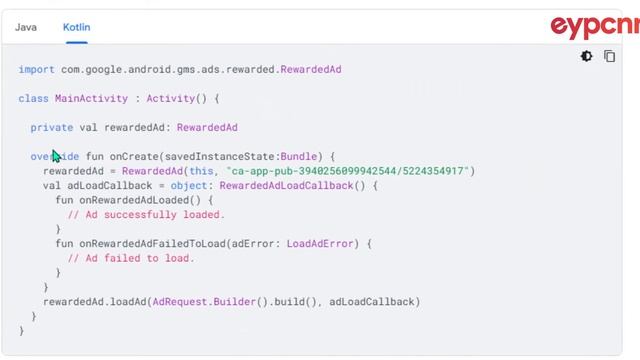640x360 pixels.
Task: Click the 'onRewardedAdLoaded()' function name
Action: point(140,200)
